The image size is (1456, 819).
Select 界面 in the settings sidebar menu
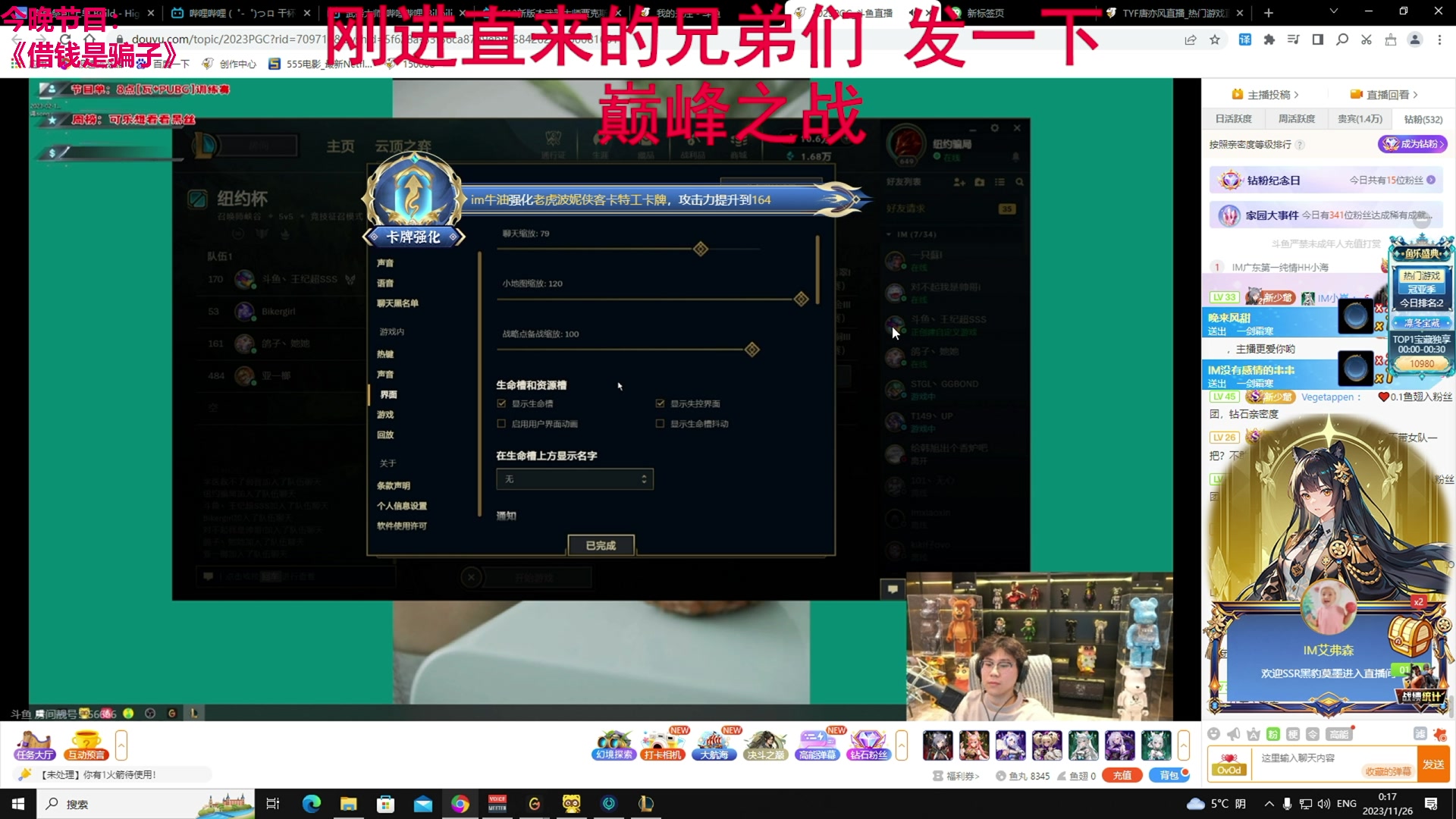[x=388, y=394]
